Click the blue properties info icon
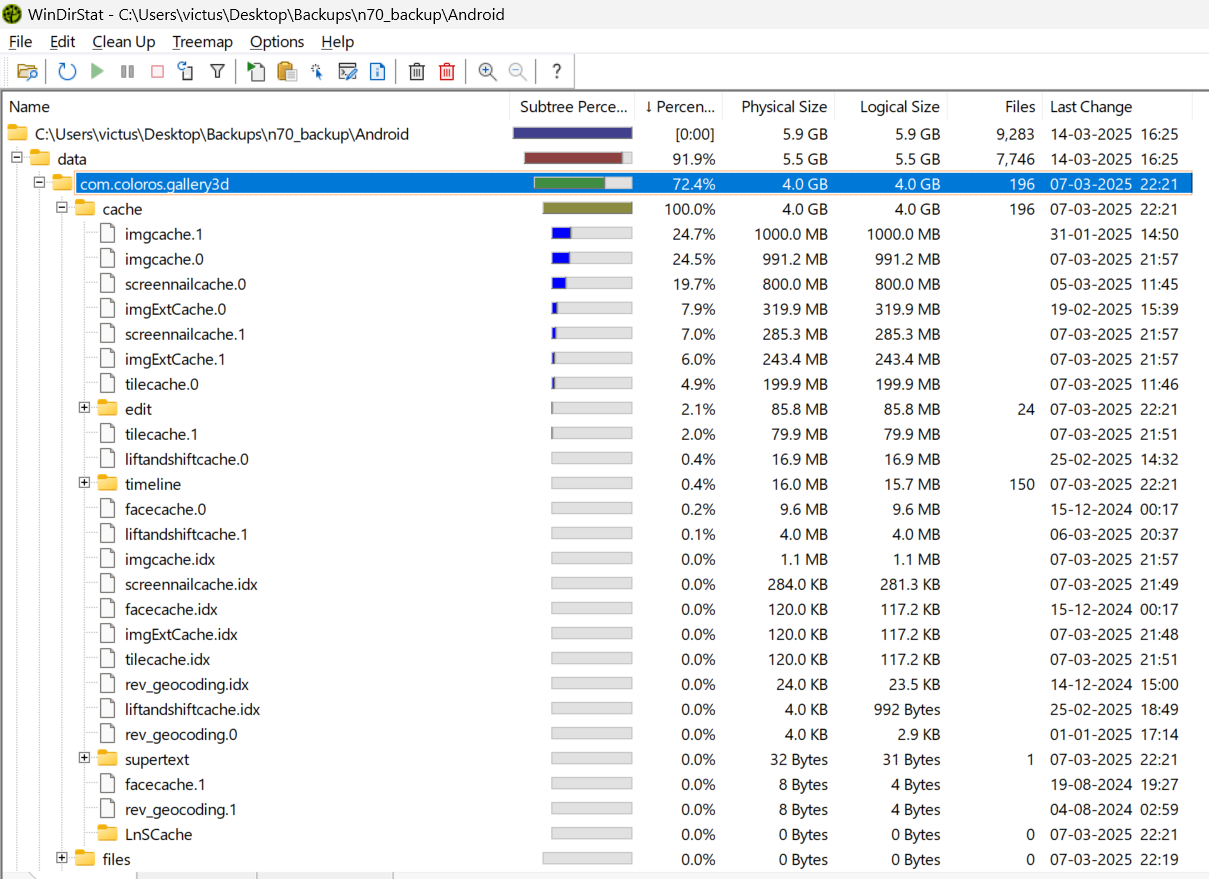 378,71
